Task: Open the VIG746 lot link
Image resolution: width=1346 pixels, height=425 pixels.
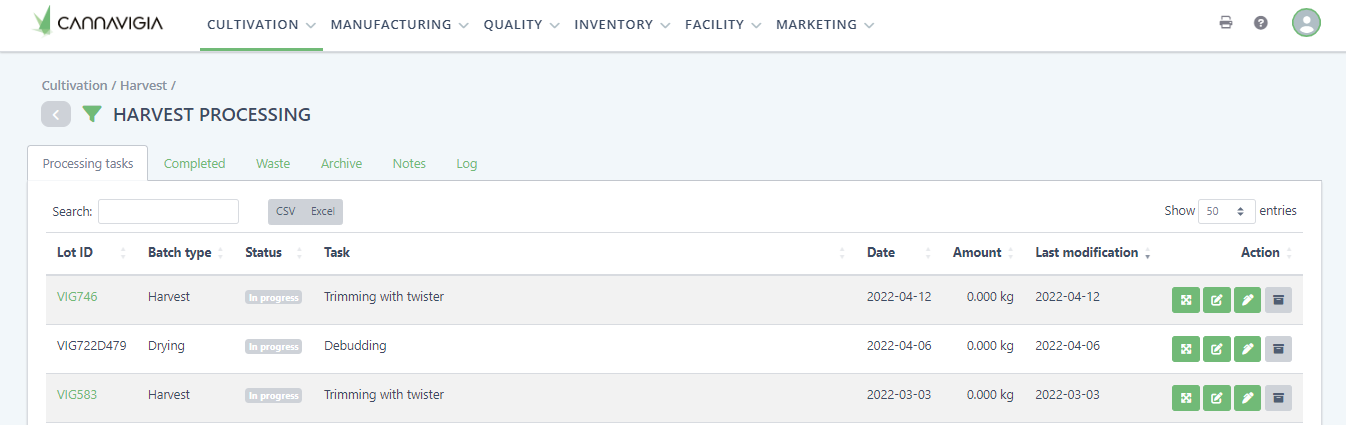Action: point(77,297)
